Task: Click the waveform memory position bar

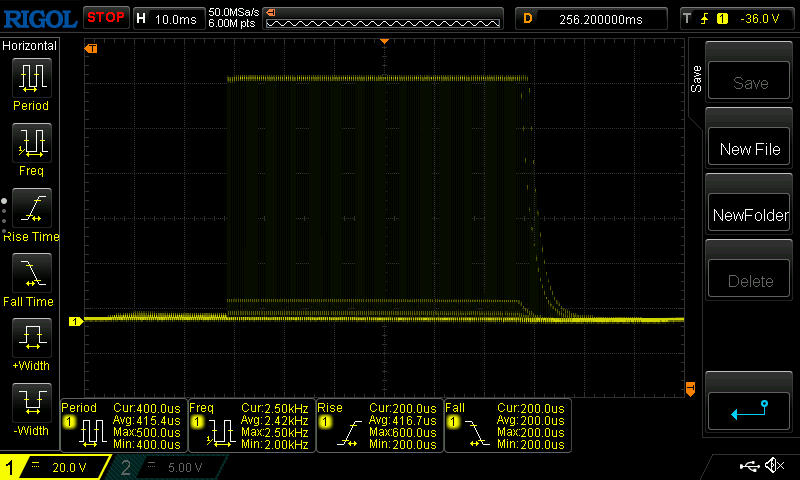Action: [384, 18]
